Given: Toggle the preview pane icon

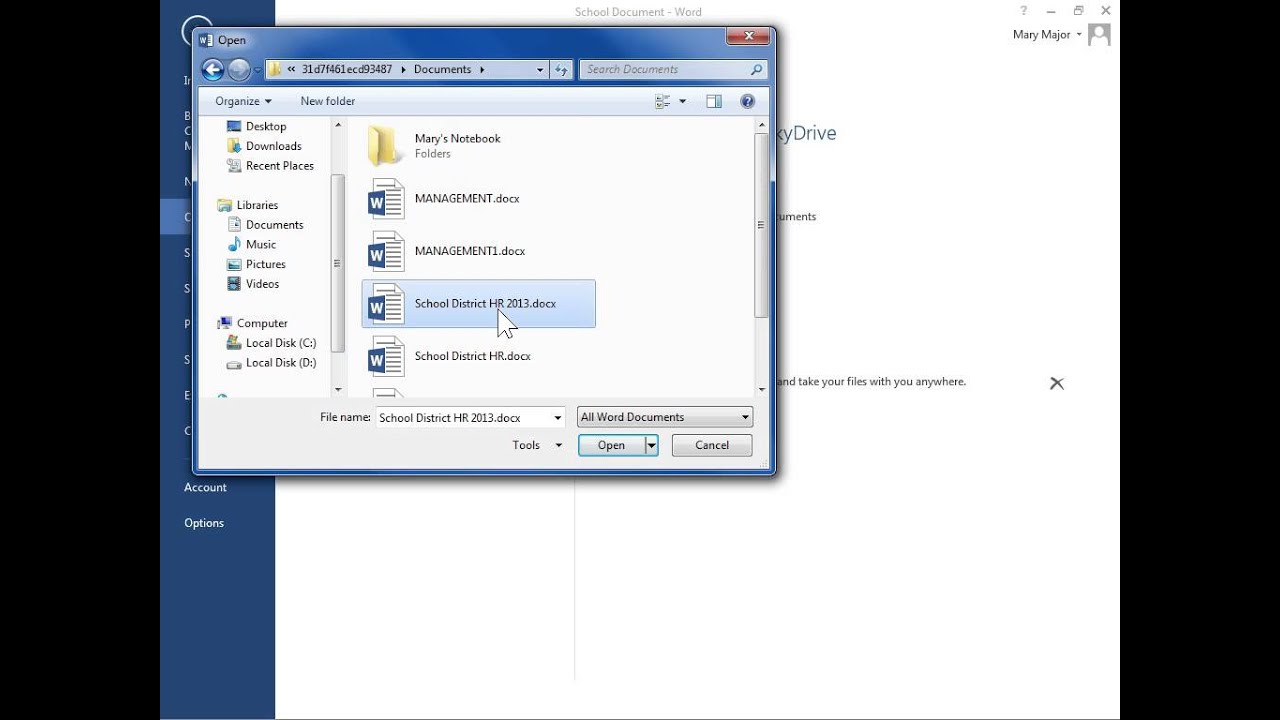Looking at the screenshot, I should pyautogui.click(x=714, y=101).
